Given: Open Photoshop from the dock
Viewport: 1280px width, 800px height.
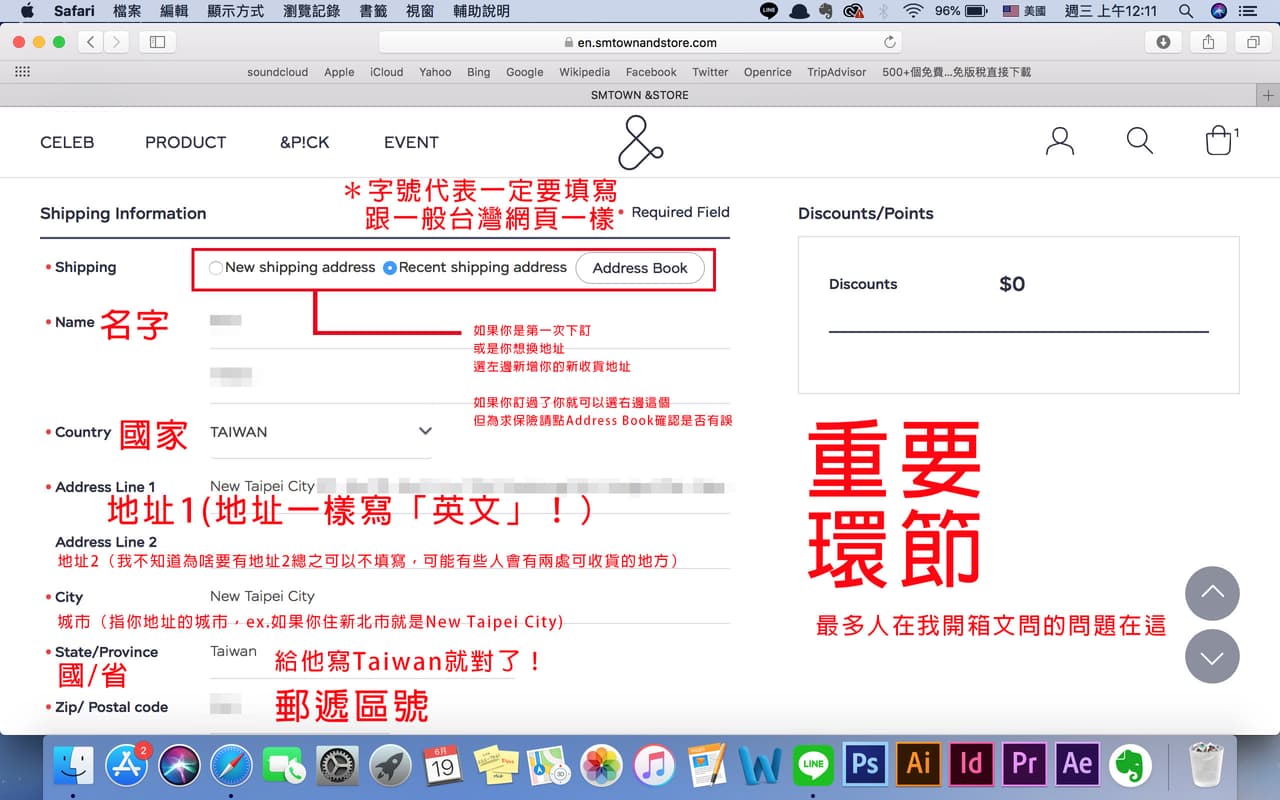Looking at the screenshot, I should click(865, 764).
